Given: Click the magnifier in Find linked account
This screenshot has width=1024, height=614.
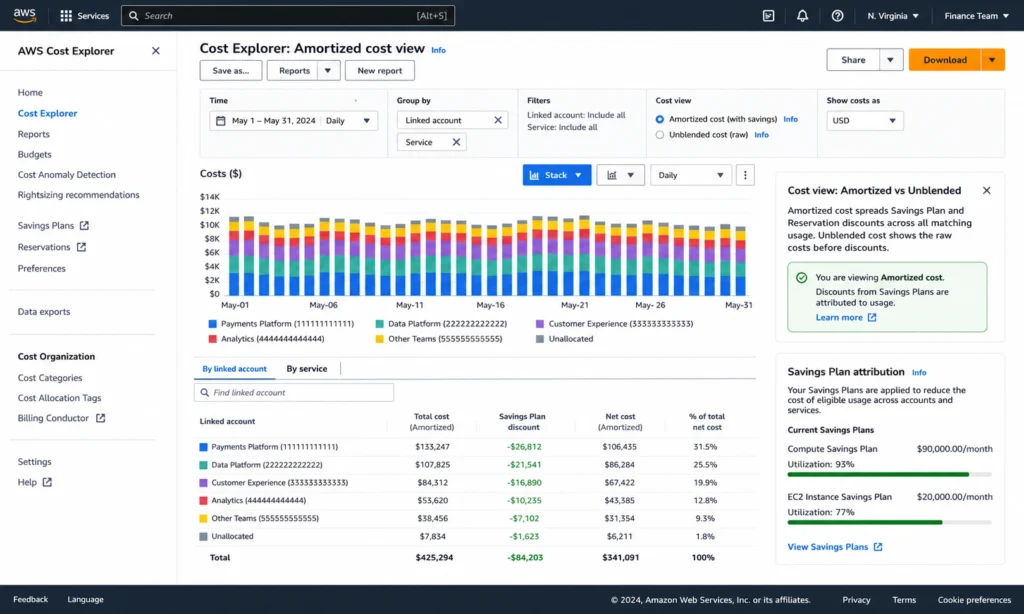Looking at the screenshot, I should pyautogui.click(x=204, y=393).
